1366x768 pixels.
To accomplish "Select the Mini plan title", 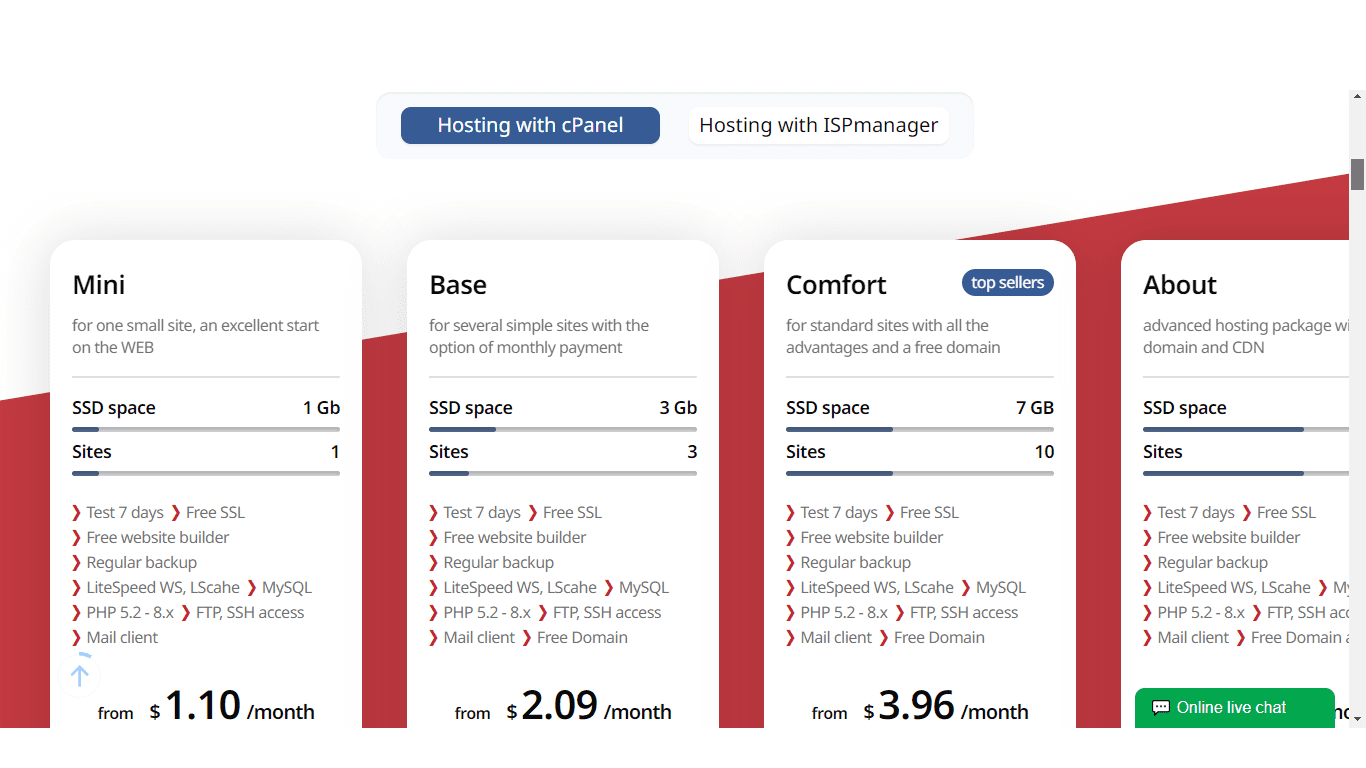I will [x=99, y=285].
